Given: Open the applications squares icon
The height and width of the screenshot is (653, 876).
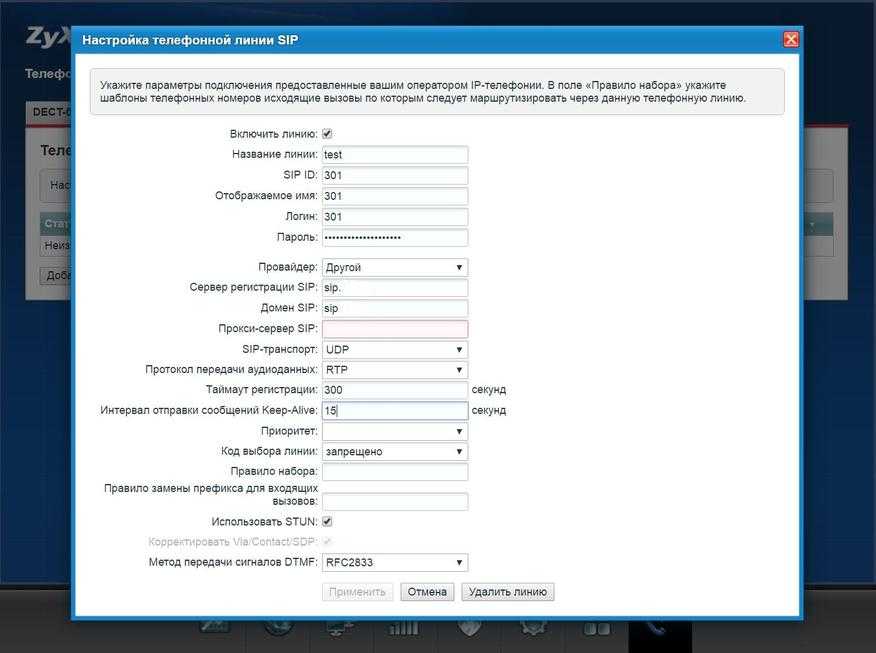Looking at the screenshot, I should click(x=597, y=630).
